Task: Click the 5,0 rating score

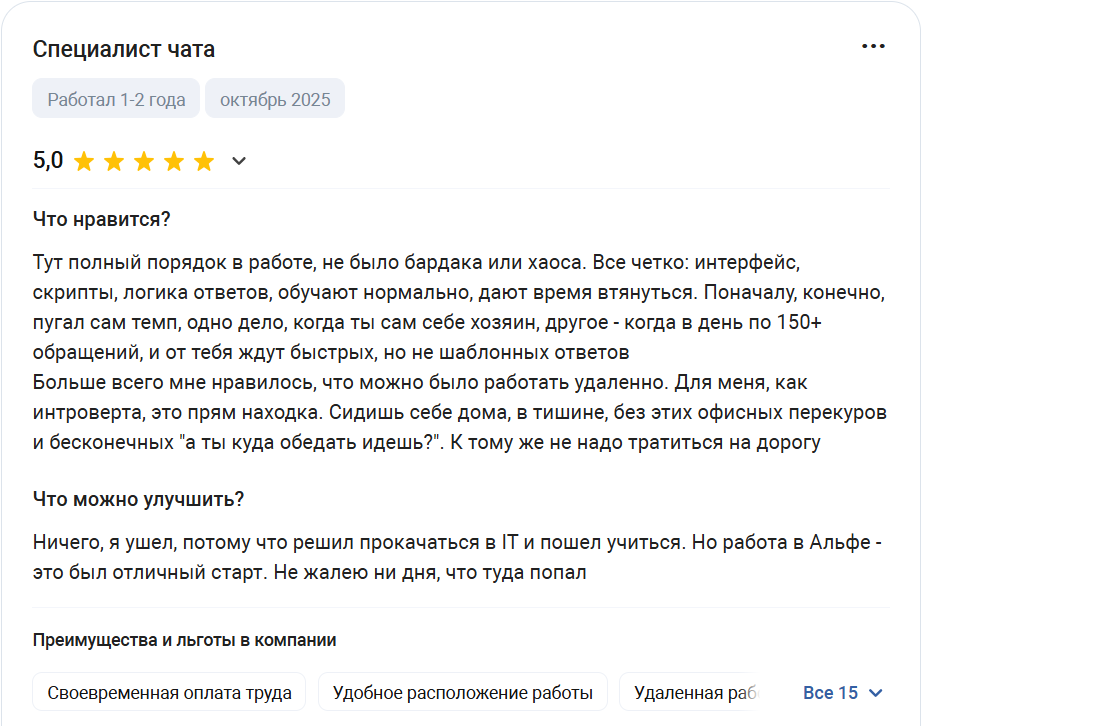Action: pos(48,160)
